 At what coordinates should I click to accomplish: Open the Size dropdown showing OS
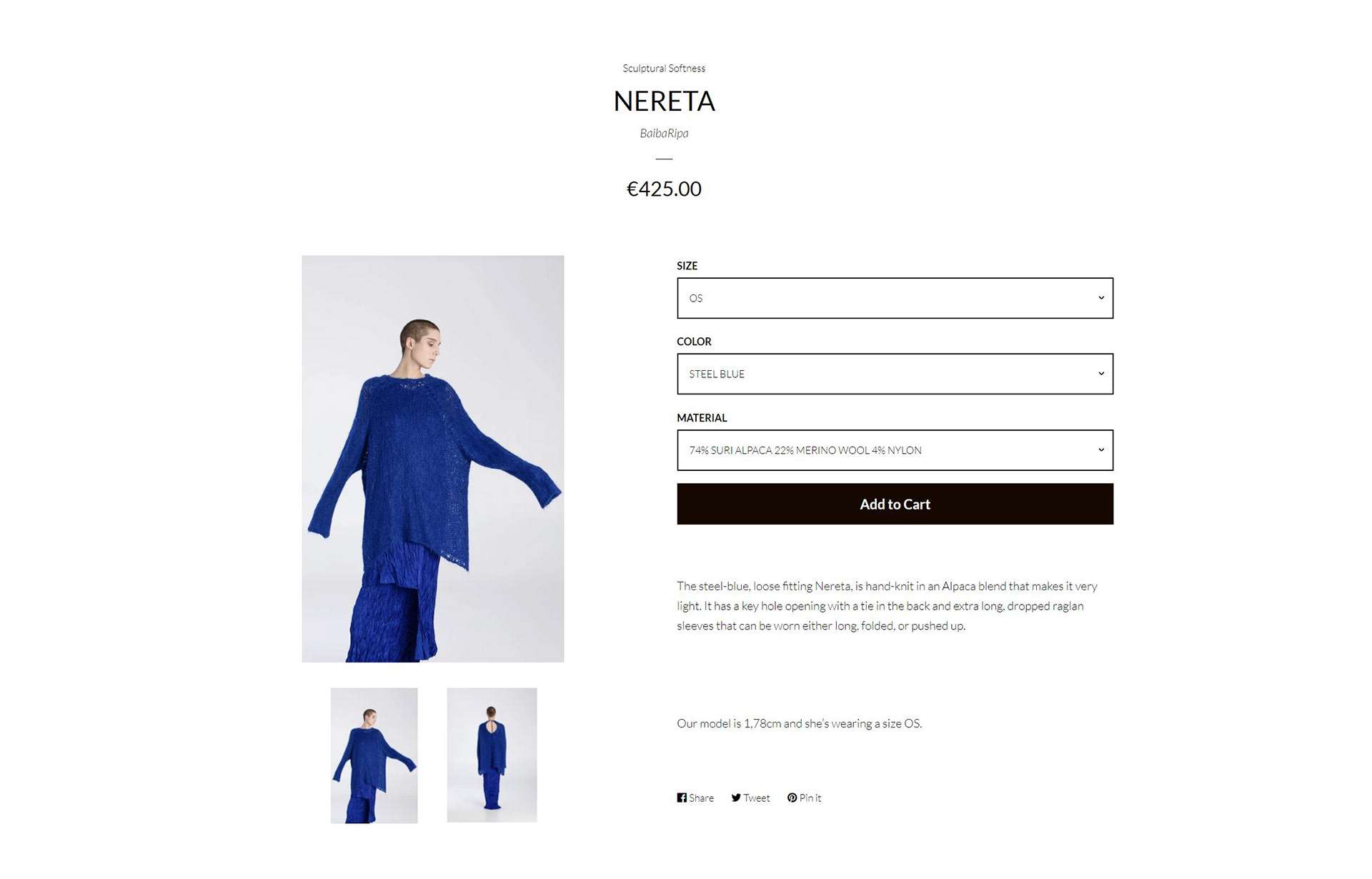coord(895,298)
